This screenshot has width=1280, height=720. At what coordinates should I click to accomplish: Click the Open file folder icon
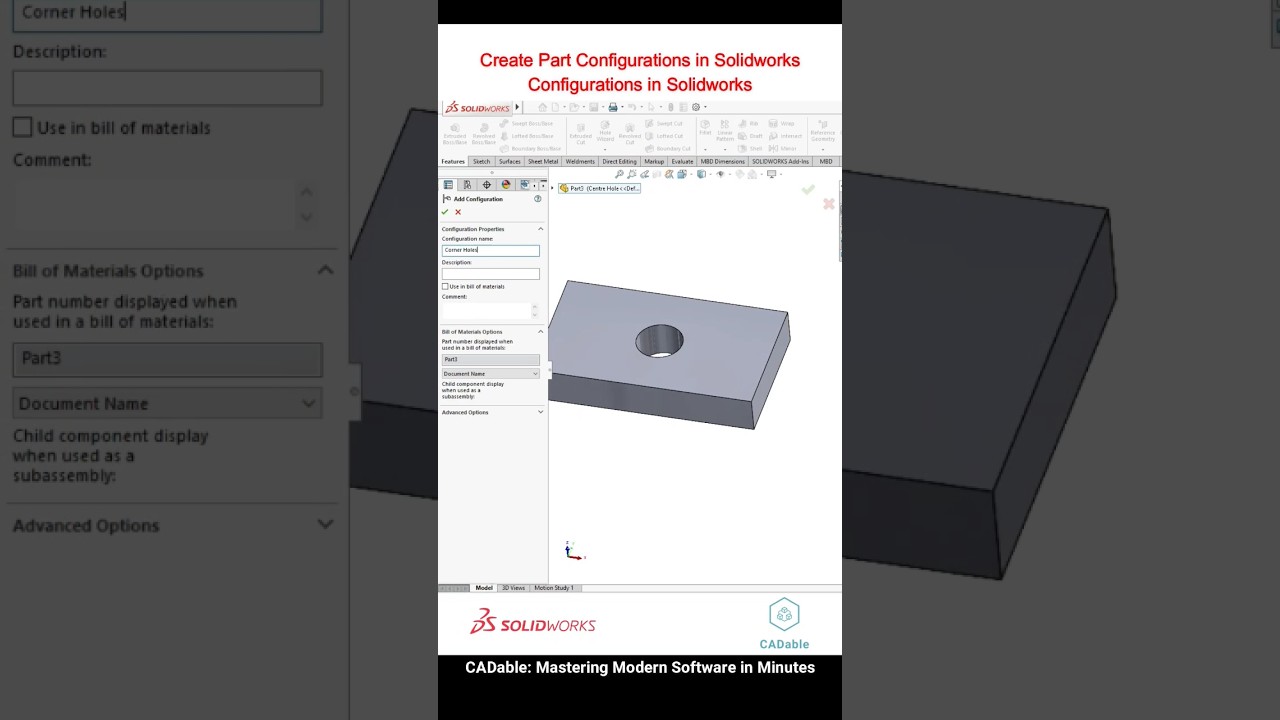[574, 107]
